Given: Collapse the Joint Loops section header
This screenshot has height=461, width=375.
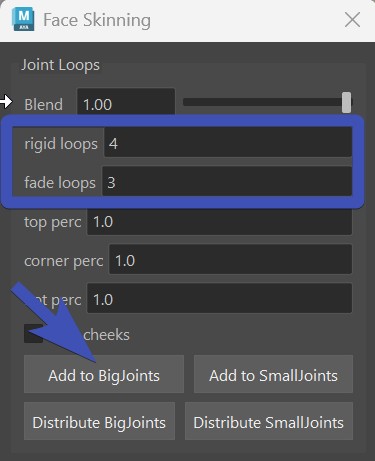Looking at the screenshot, I should [x=60, y=65].
